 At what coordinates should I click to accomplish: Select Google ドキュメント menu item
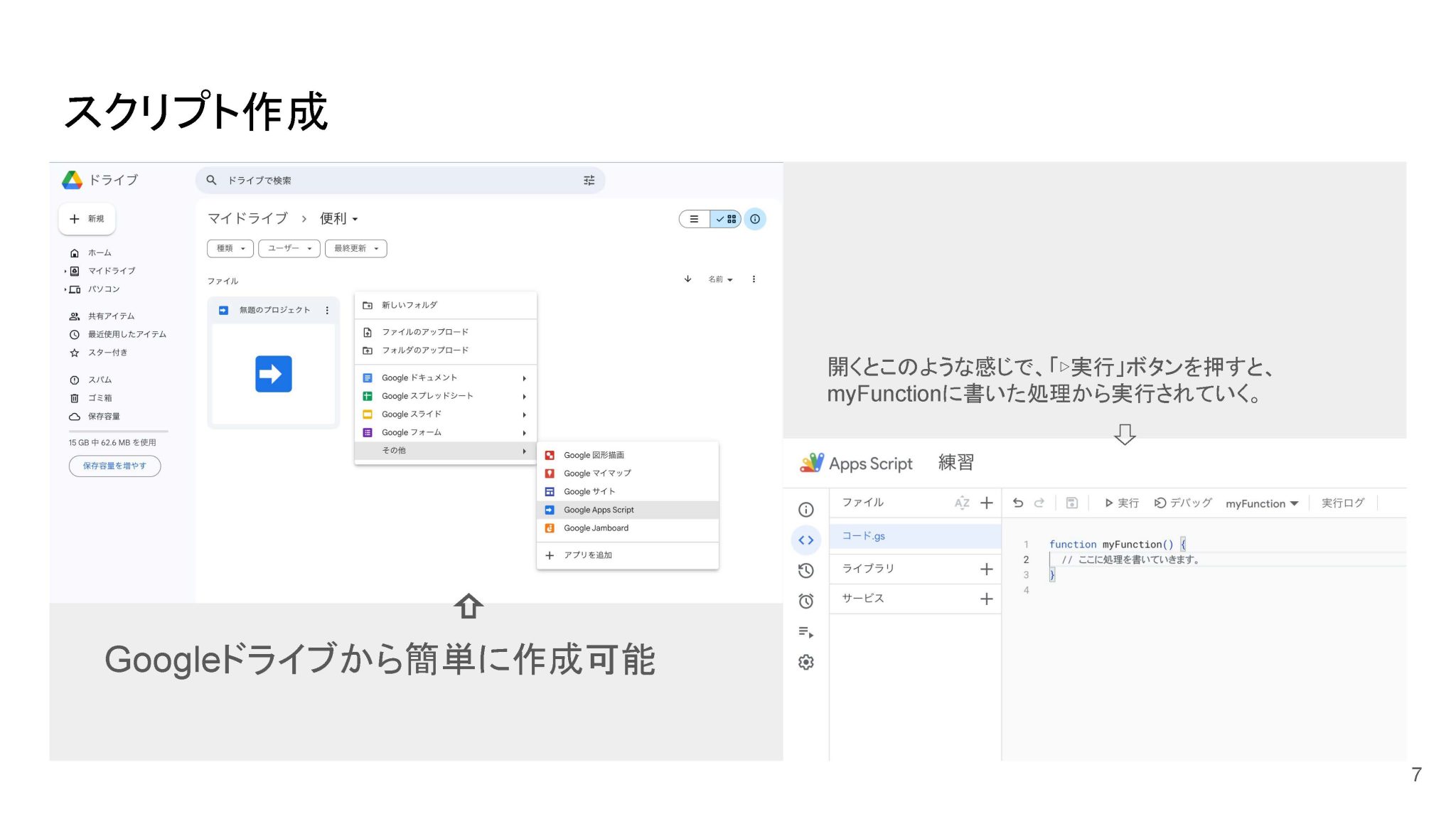click(x=445, y=378)
